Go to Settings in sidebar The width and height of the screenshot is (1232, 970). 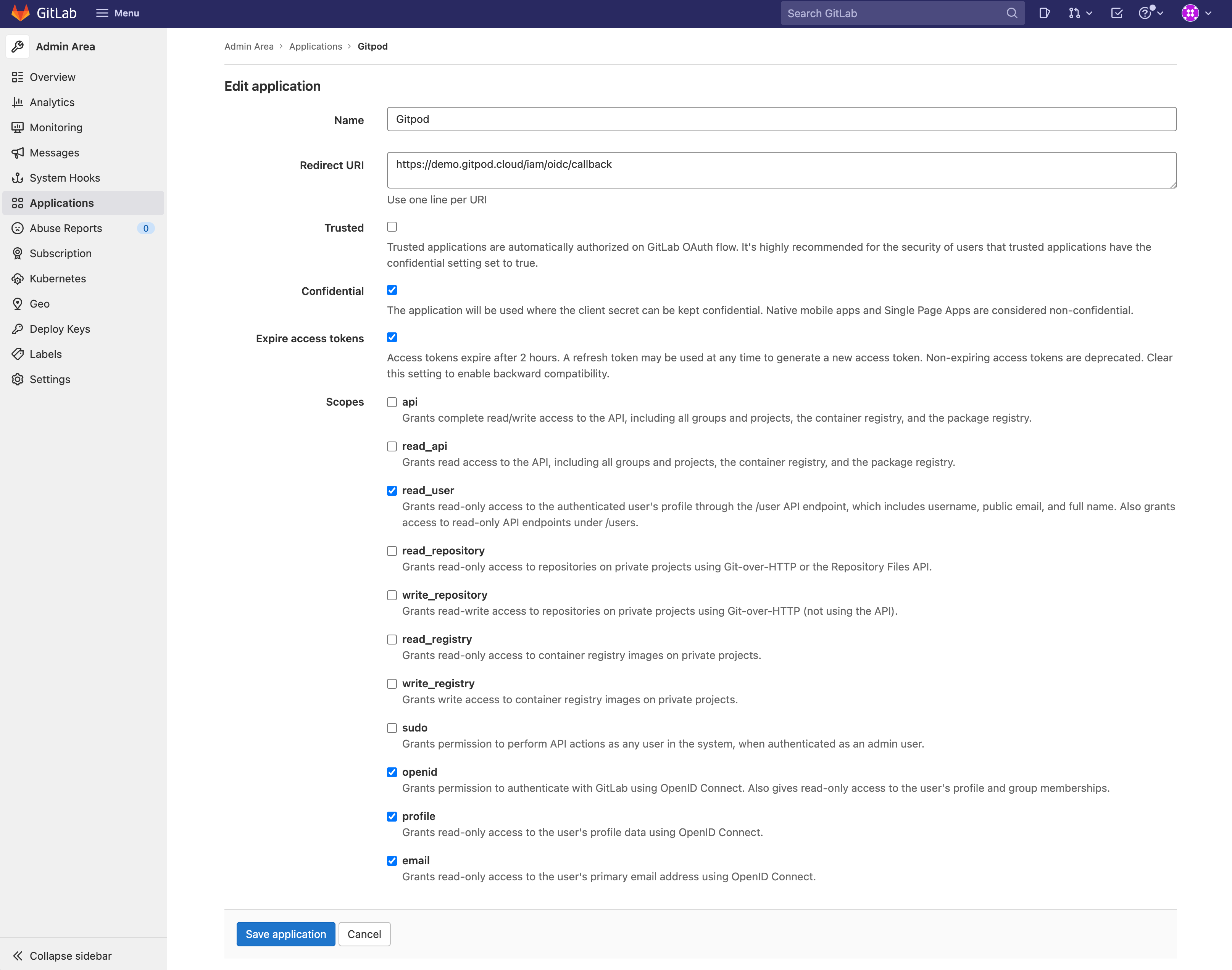click(50, 379)
